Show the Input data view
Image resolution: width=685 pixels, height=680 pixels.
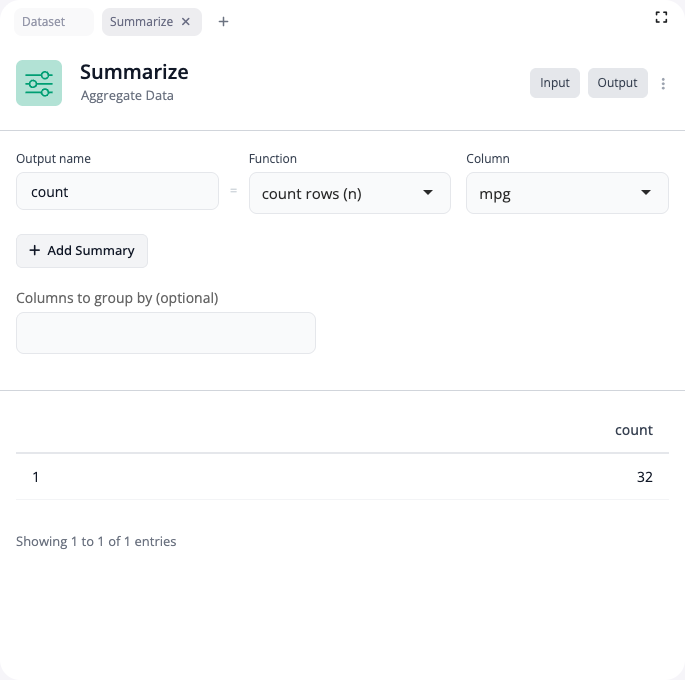[x=554, y=83]
